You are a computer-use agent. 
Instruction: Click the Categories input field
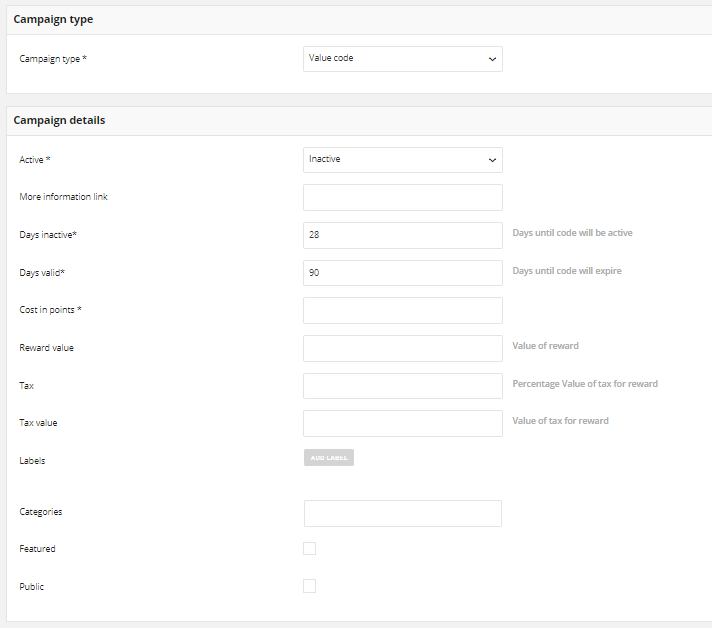point(403,514)
